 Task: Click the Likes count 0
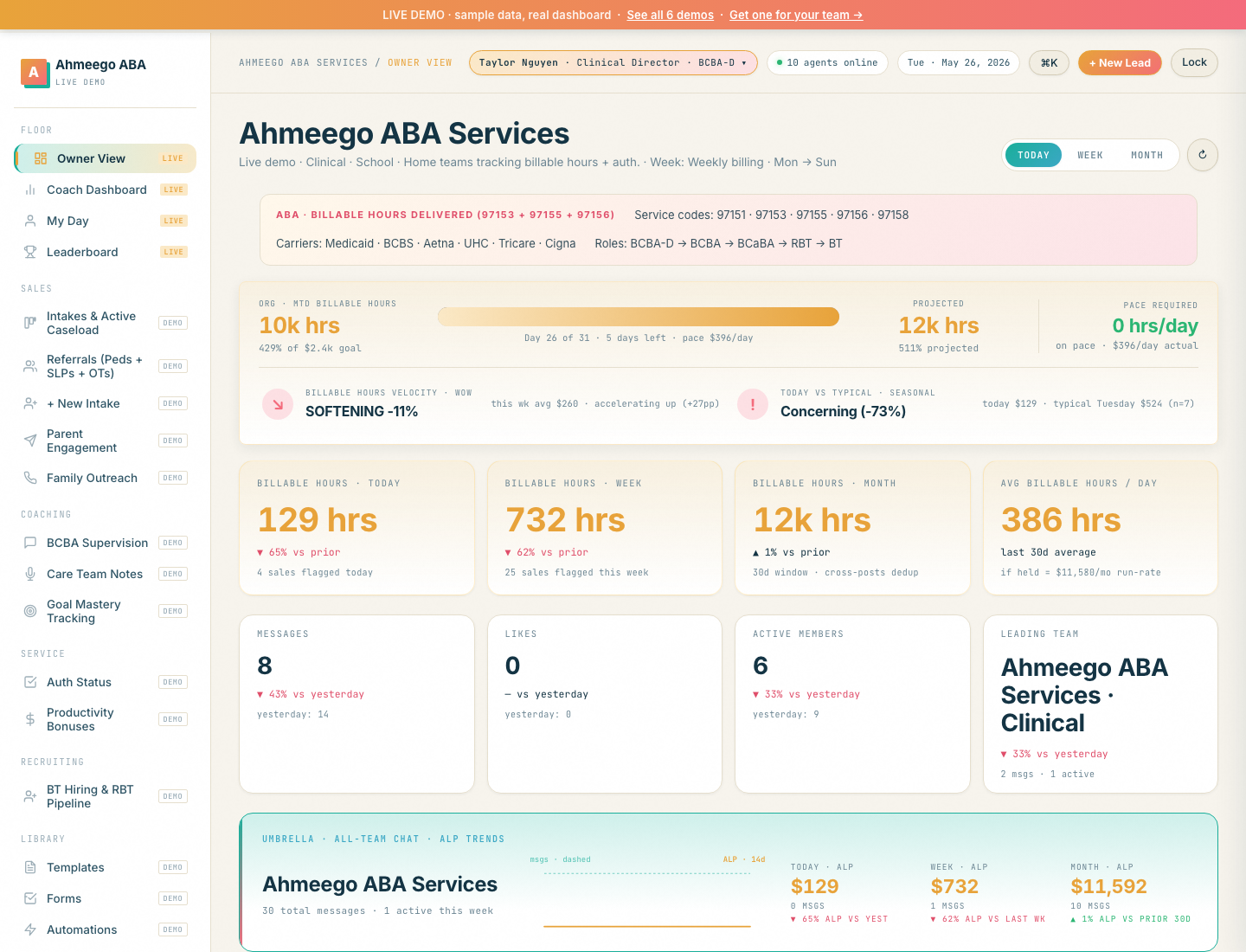(x=512, y=666)
